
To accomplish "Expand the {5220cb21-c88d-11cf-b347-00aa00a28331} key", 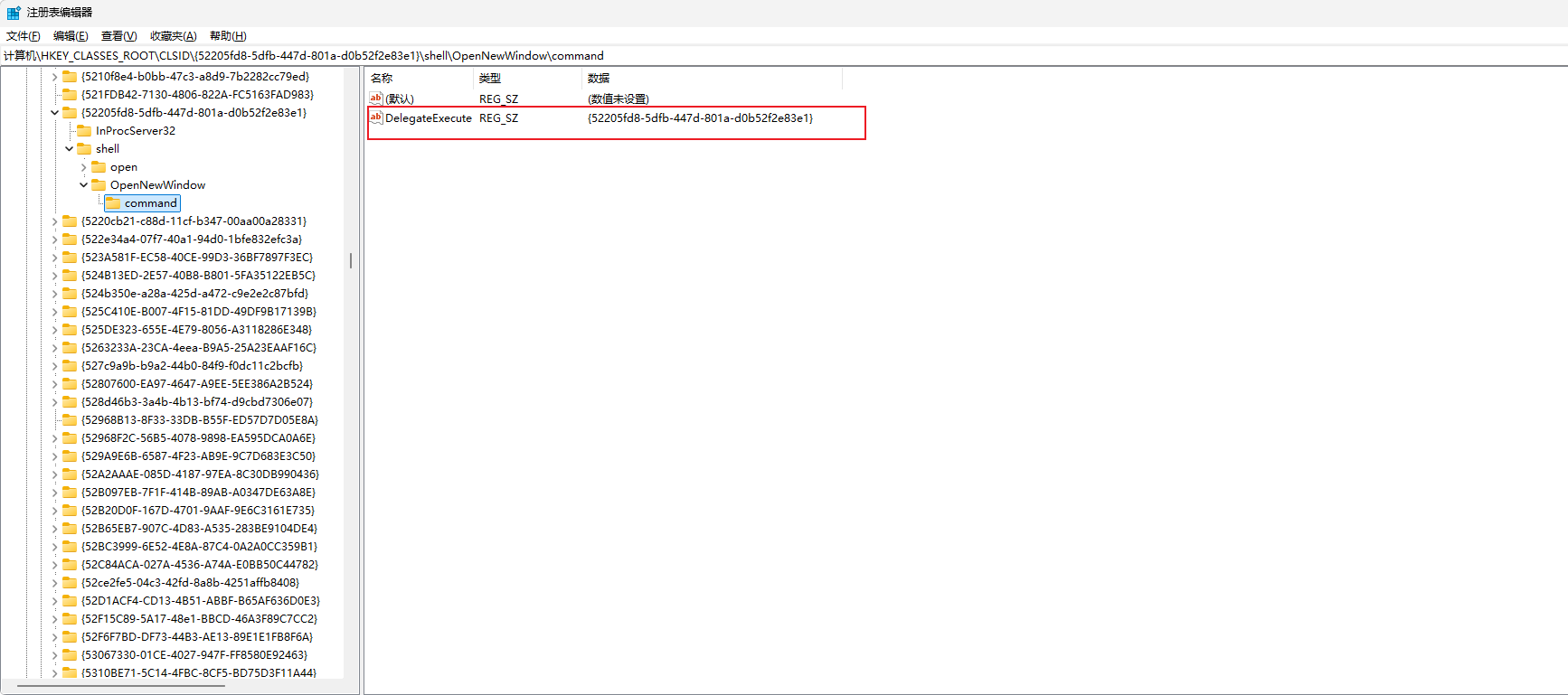I will (54, 221).
